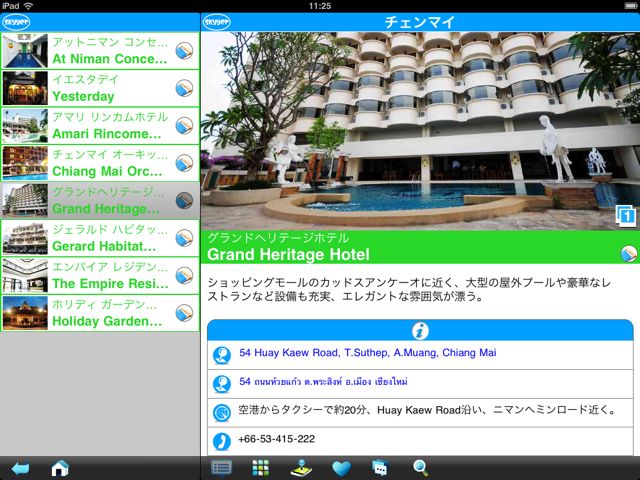Tap Gerard Habitat thumbnail photo

coord(25,238)
